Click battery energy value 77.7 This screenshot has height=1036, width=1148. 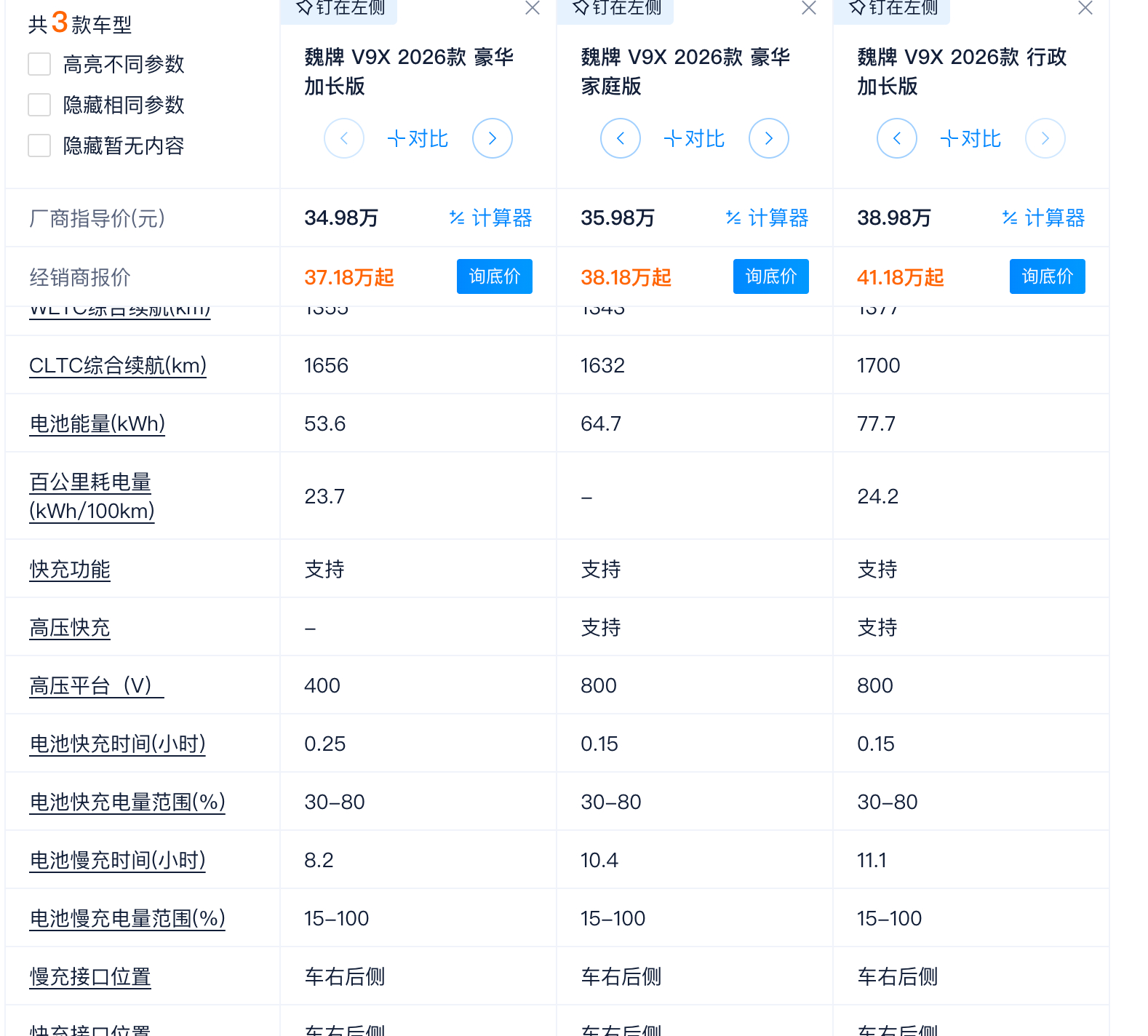coord(876,423)
